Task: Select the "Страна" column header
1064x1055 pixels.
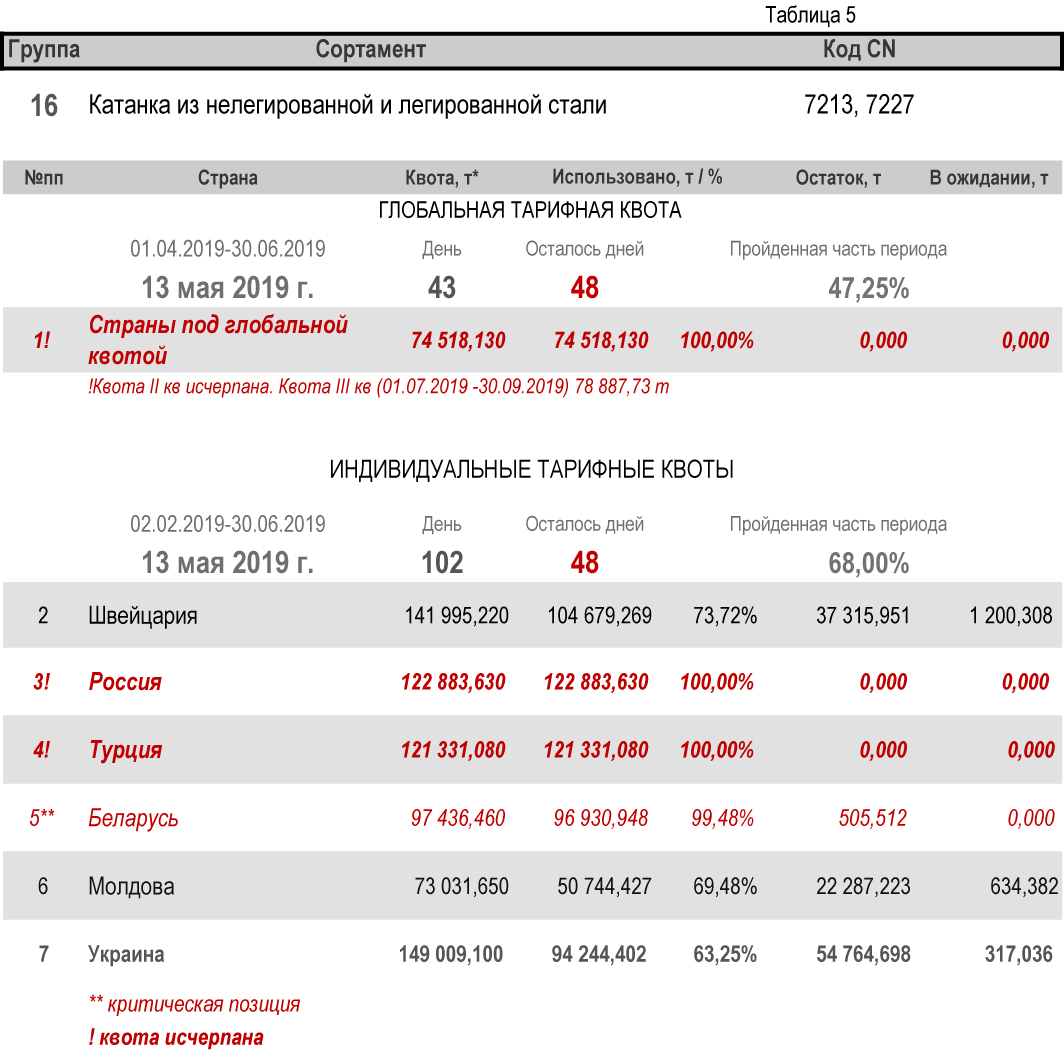Action: tap(227, 178)
